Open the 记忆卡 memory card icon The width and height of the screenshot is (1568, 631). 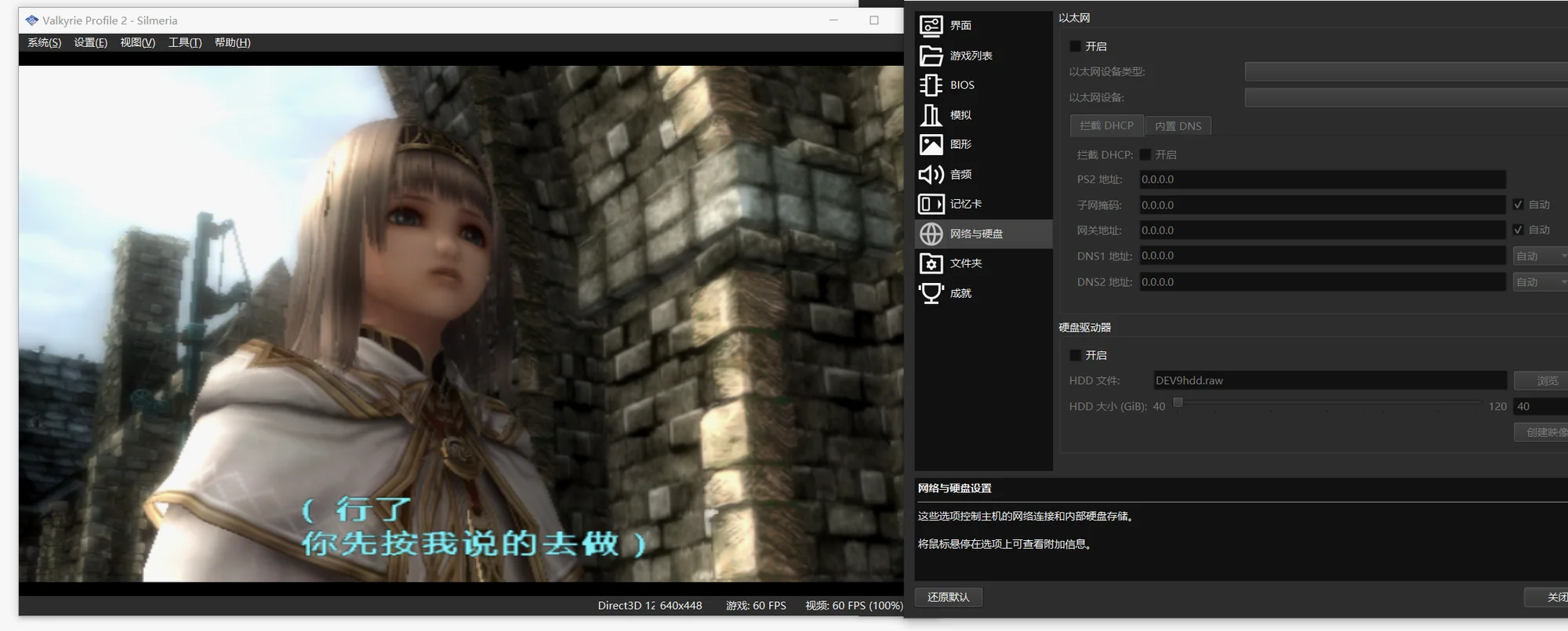tap(931, 204)
